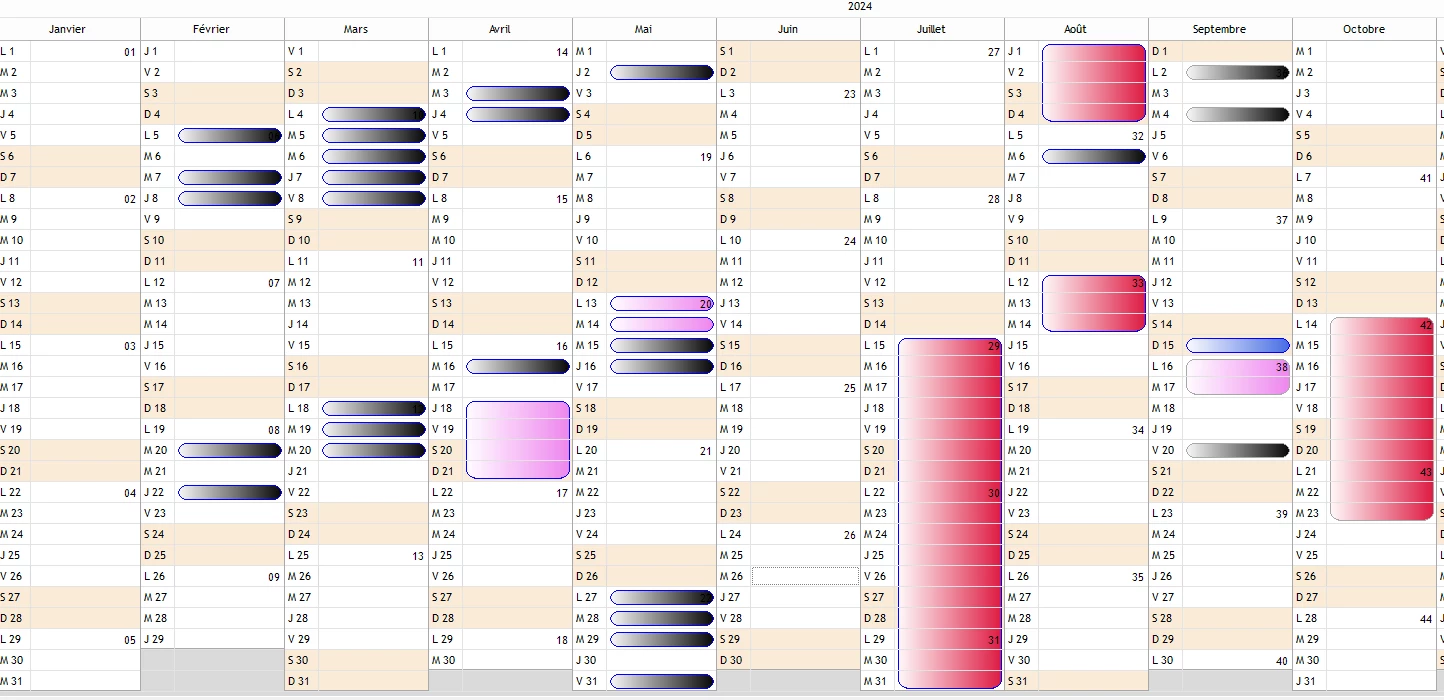Open the pink event on Mai L 13

click(662, 303)
